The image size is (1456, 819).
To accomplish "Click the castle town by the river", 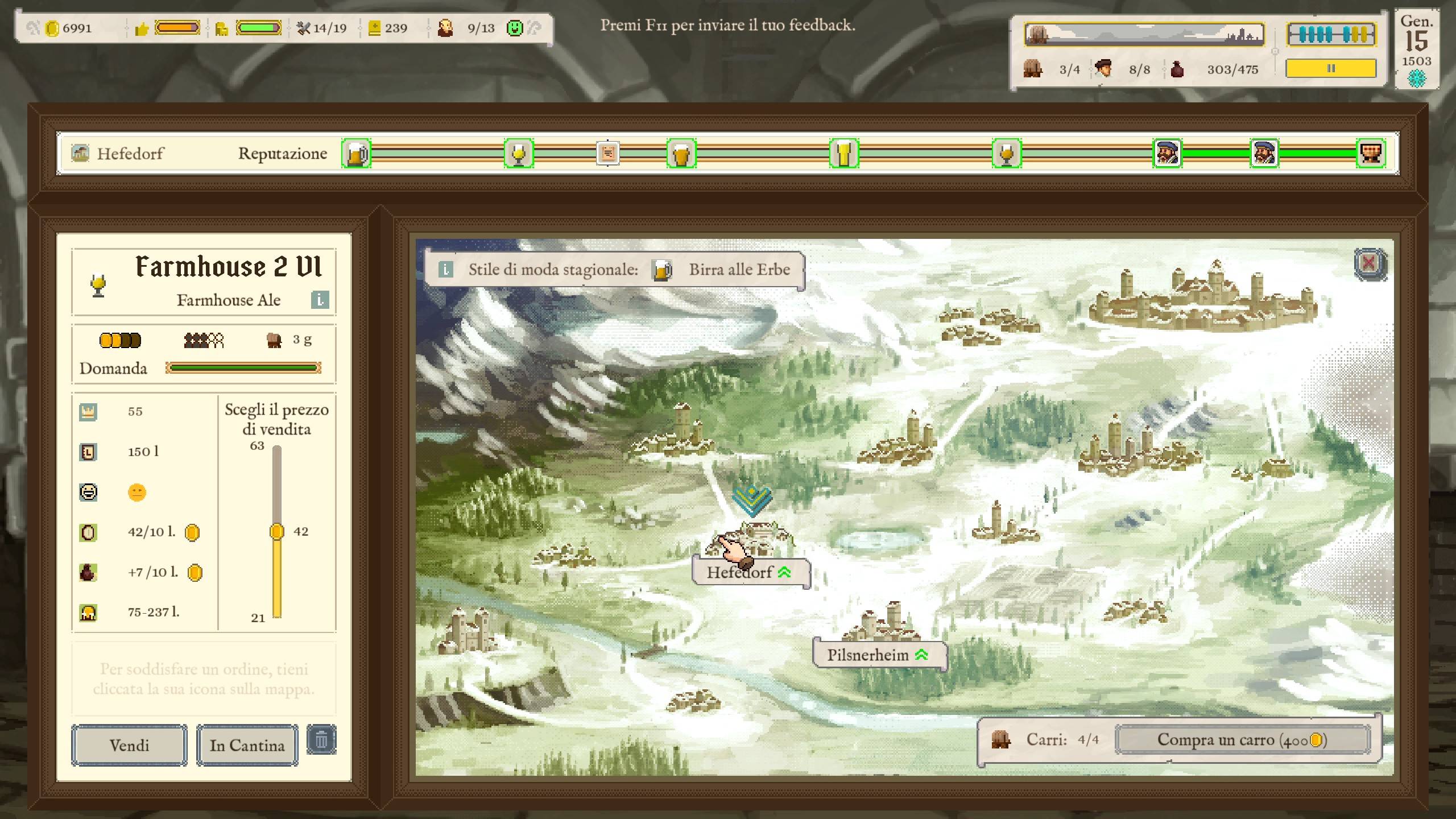I will [469, 630].
